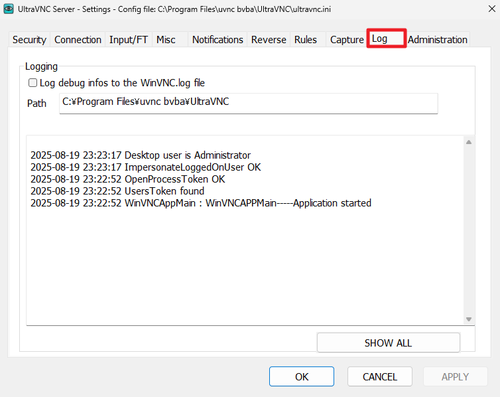Viewport: 500px width, 397px height.
Task: Open the Reverse tab
Action: (269, 40)
